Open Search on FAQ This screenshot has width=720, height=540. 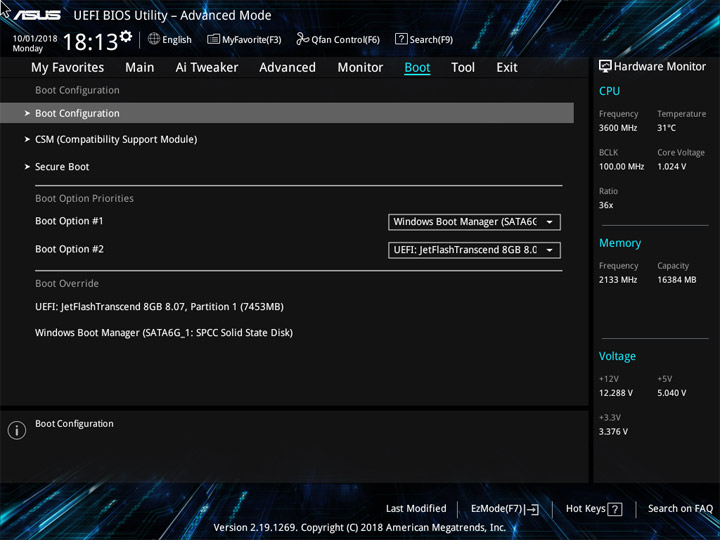(680, 508)
